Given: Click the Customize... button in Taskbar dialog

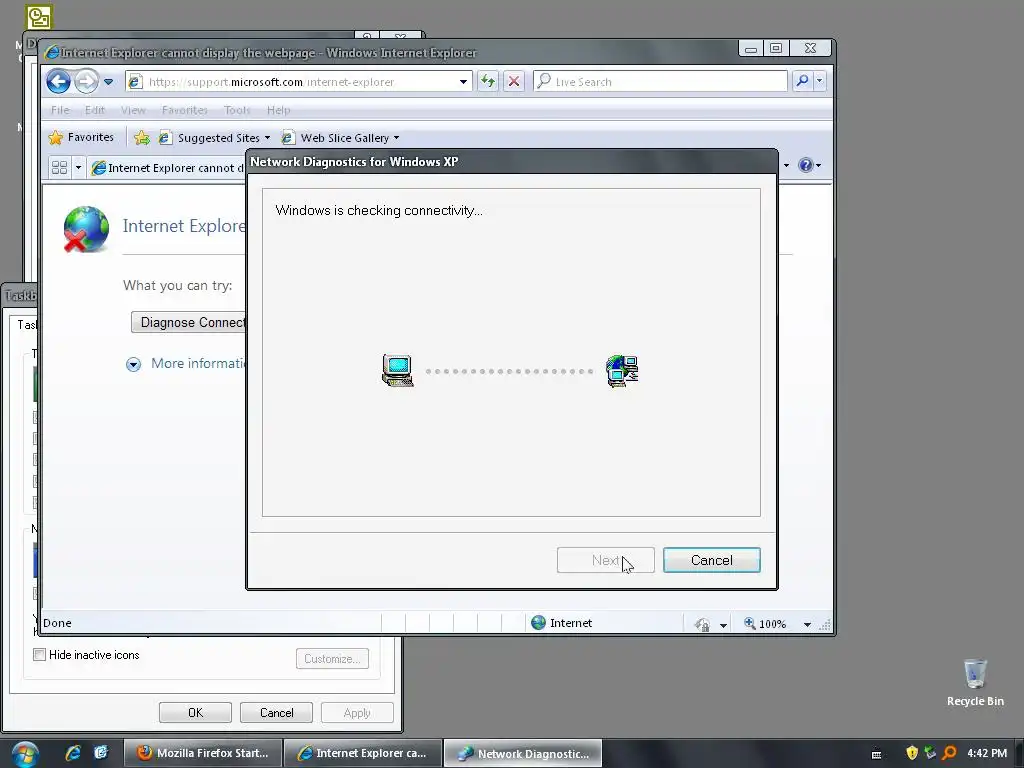Looking at the screenshot, I should click(332, 659).
